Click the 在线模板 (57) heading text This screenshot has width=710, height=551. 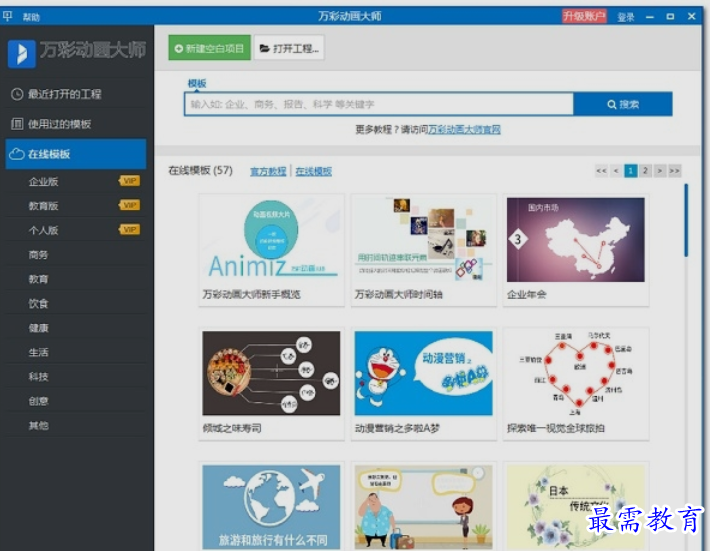(201, 171)
